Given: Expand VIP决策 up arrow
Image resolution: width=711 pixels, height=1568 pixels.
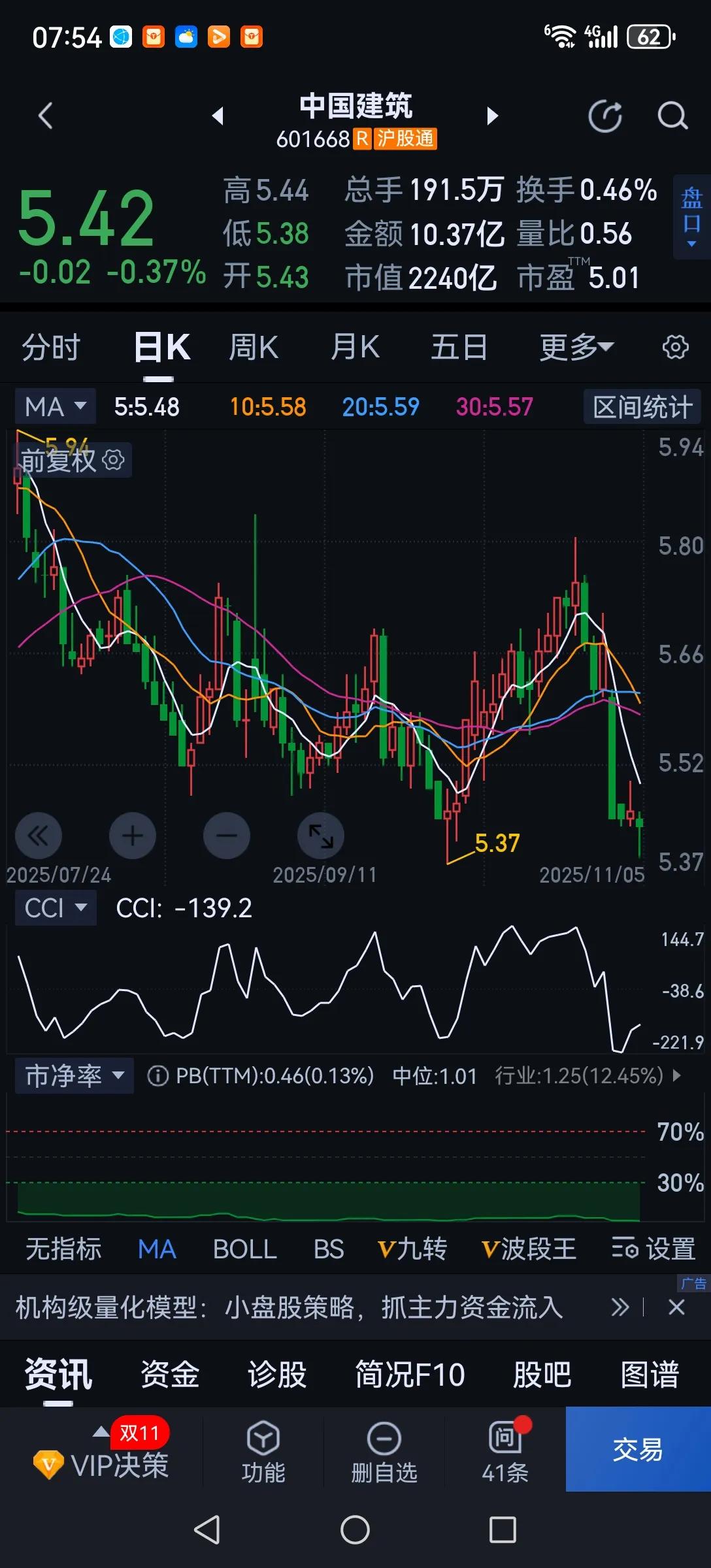Looking at the screenshot, I should pyautogui.click(x=101, y=1432).
